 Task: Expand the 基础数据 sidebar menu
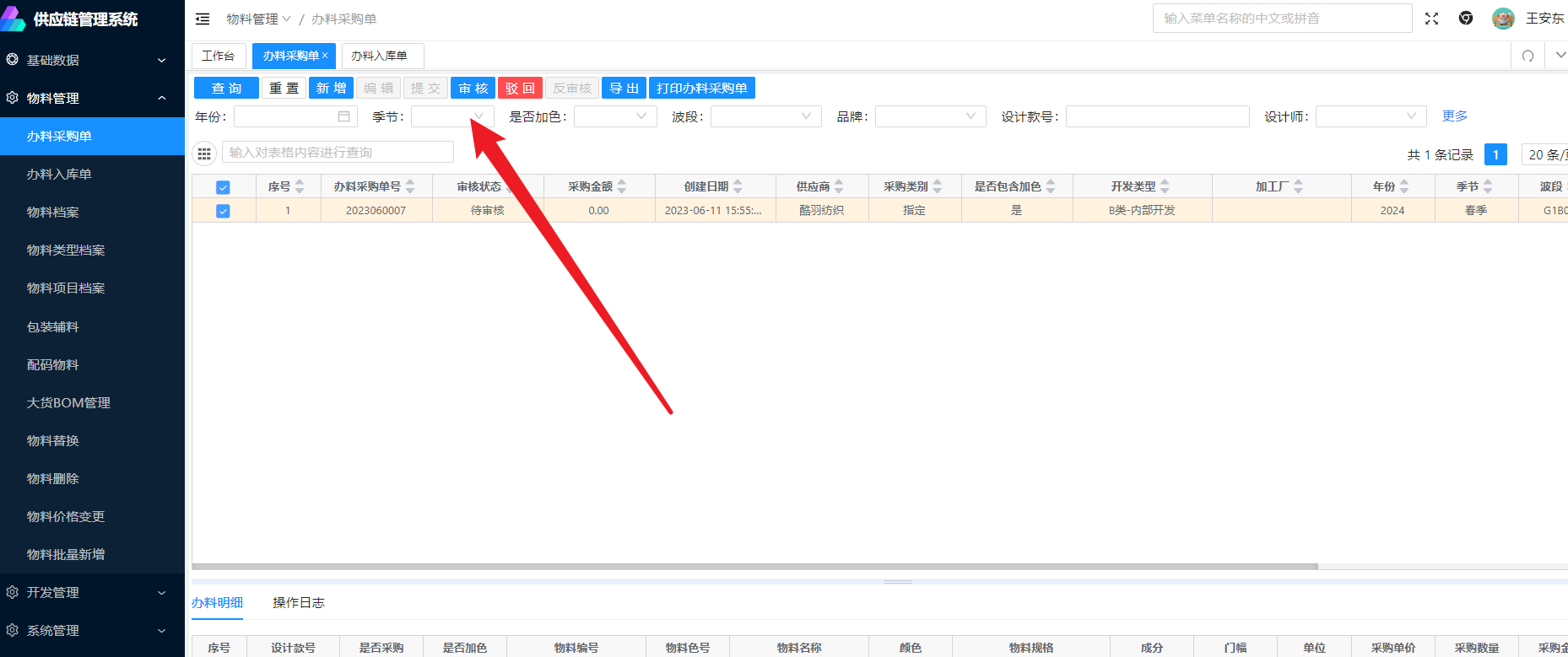92,60
